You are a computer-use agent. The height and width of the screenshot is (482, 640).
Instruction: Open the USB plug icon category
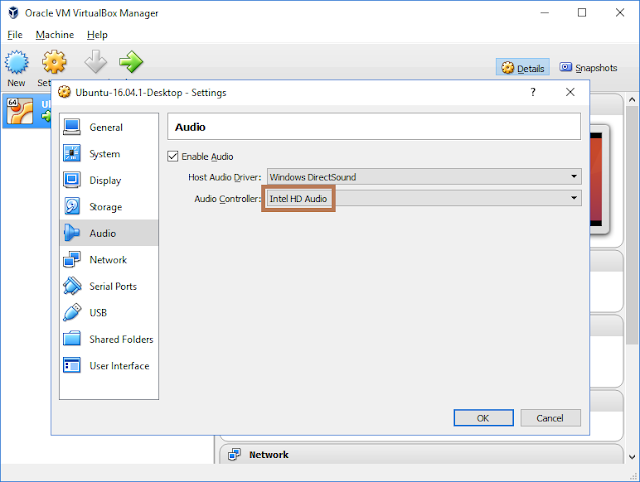tap(72, 312)
